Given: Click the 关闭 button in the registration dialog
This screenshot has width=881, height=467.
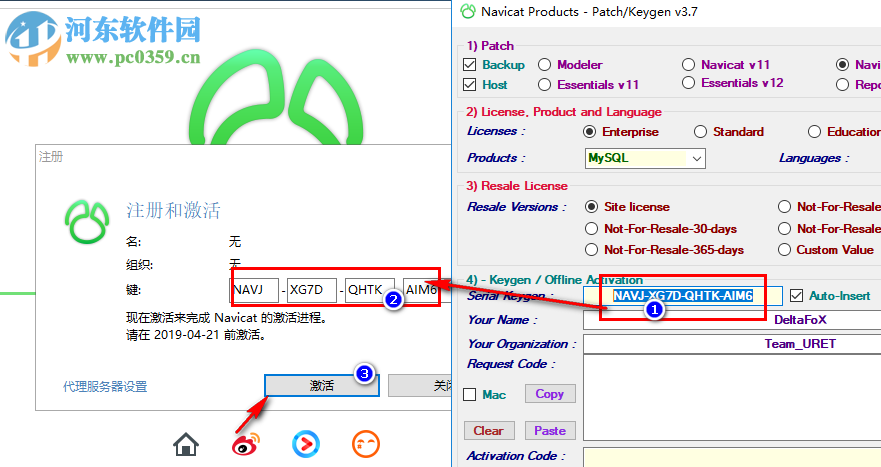Looking at the screenshot, I should tap(420, 386).
